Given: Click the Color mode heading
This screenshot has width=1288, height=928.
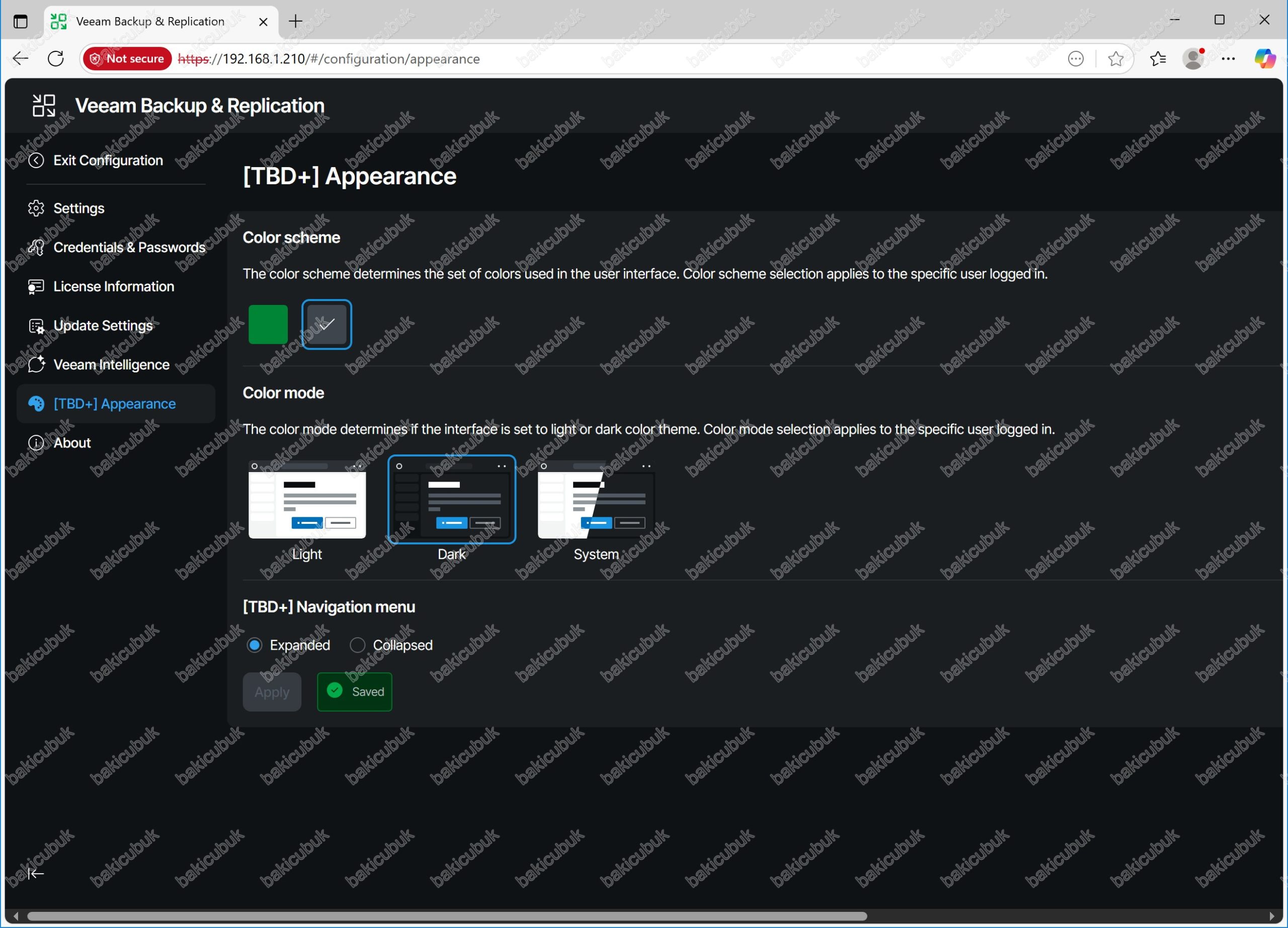Looking at the screenshot, I should click(x=283, y=393).
